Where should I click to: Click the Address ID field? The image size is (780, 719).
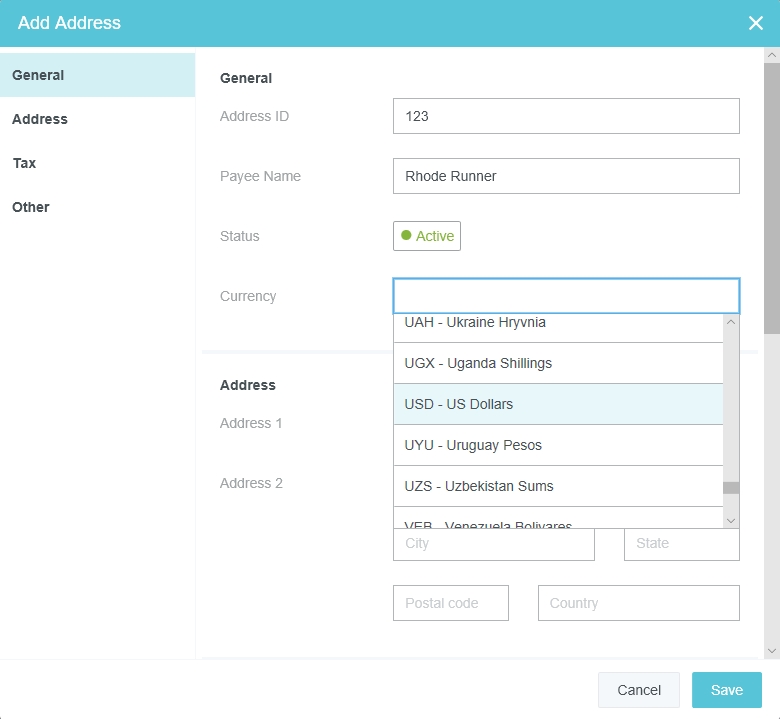click(566, 116)
